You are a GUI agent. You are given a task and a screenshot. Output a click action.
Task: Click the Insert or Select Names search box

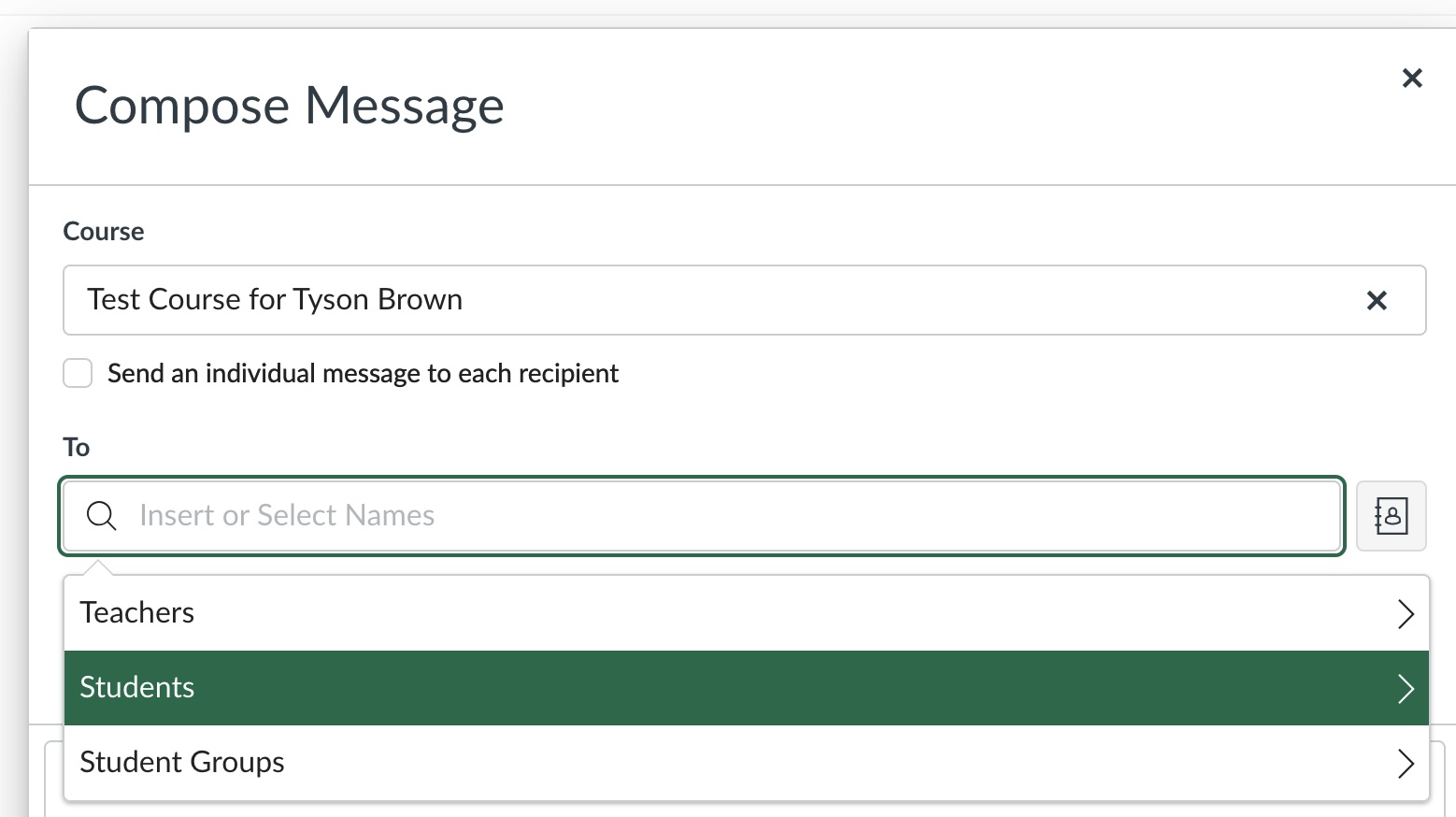(x=561, y=515)
